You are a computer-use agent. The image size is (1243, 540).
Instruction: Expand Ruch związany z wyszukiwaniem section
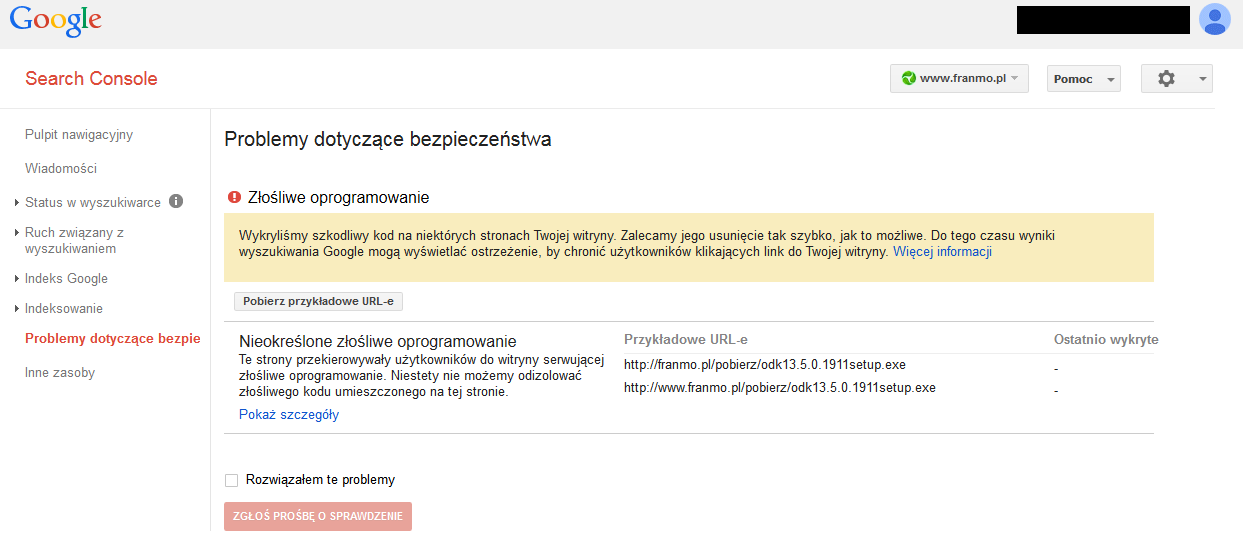pyautogui.click(x=17, y=233)
